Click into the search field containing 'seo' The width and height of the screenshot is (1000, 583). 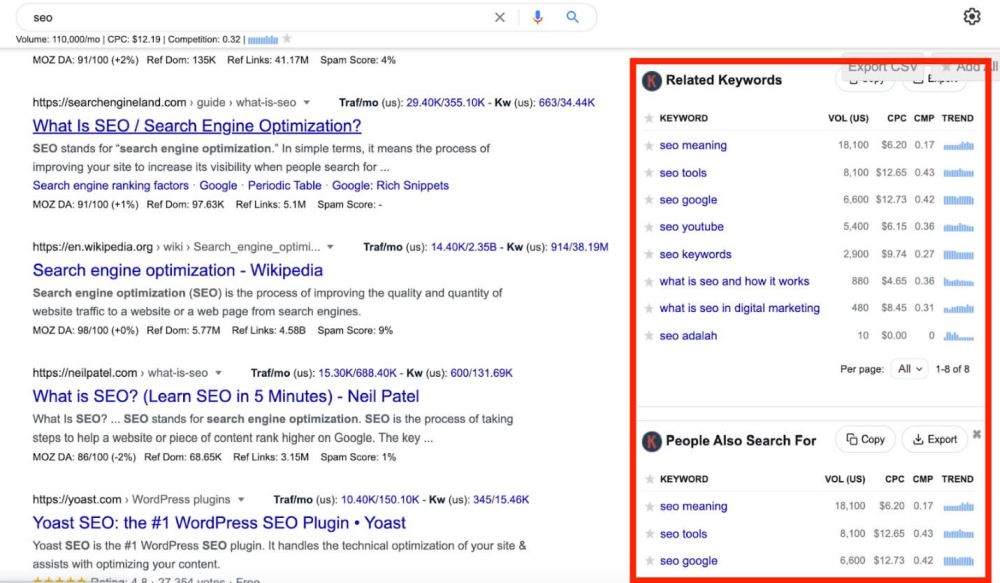pyautogui.click(x=250, y=17)
